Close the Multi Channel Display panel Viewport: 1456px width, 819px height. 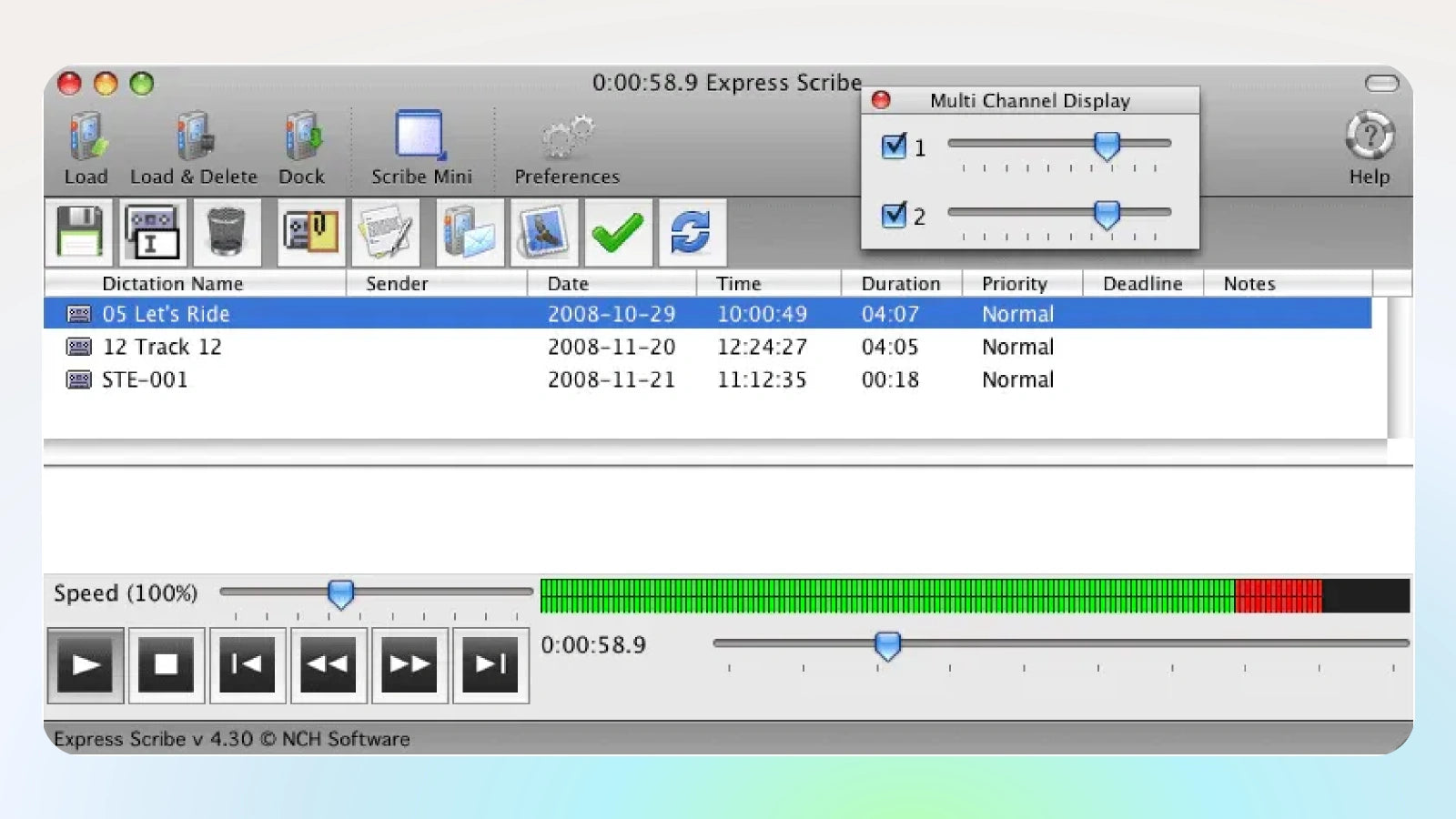click(x=881, y=100)
